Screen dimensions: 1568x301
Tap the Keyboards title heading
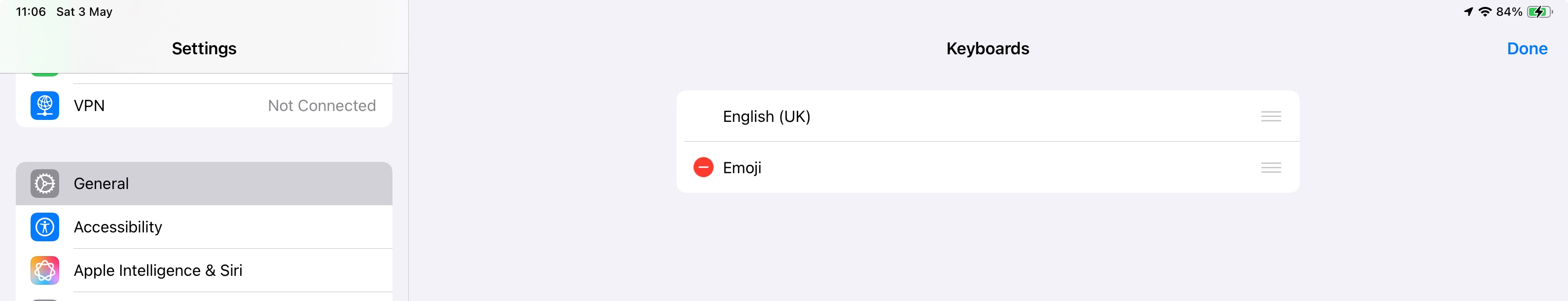point(987,49)
